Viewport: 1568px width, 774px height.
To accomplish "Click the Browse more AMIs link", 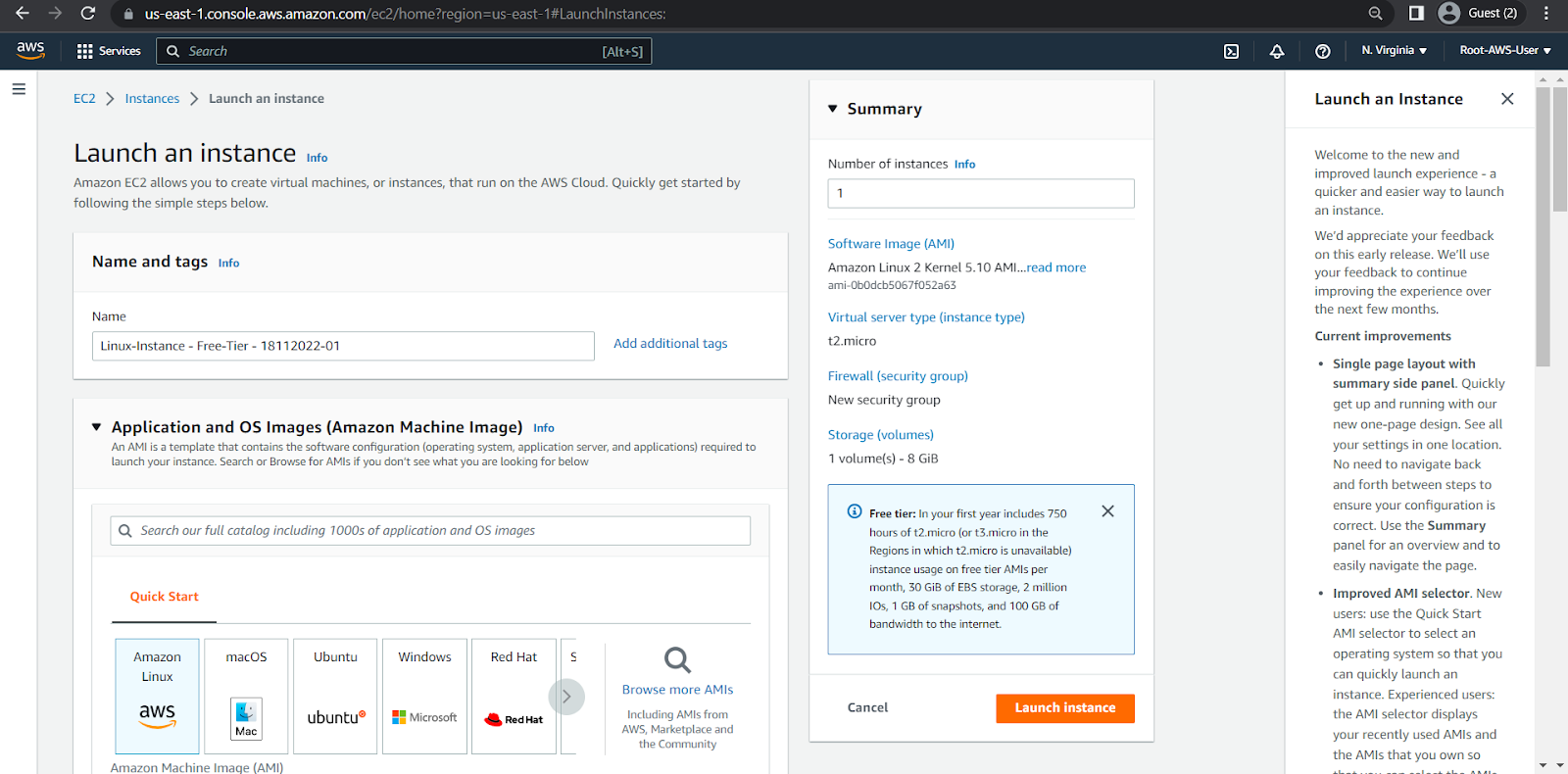I will (677, 690).
